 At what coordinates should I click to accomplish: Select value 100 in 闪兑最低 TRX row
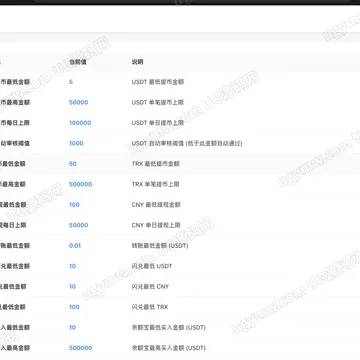74,307
